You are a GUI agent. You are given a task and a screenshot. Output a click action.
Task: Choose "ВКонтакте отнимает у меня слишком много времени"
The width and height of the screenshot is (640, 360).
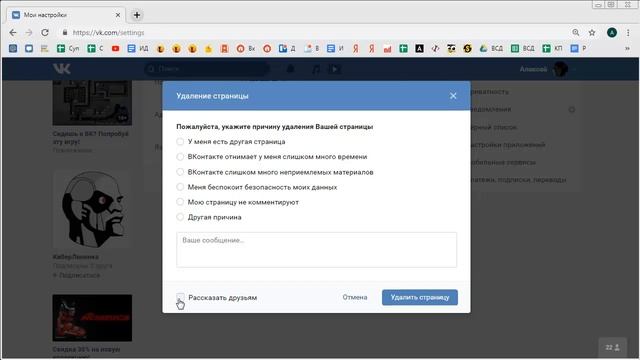click(180, 157)
